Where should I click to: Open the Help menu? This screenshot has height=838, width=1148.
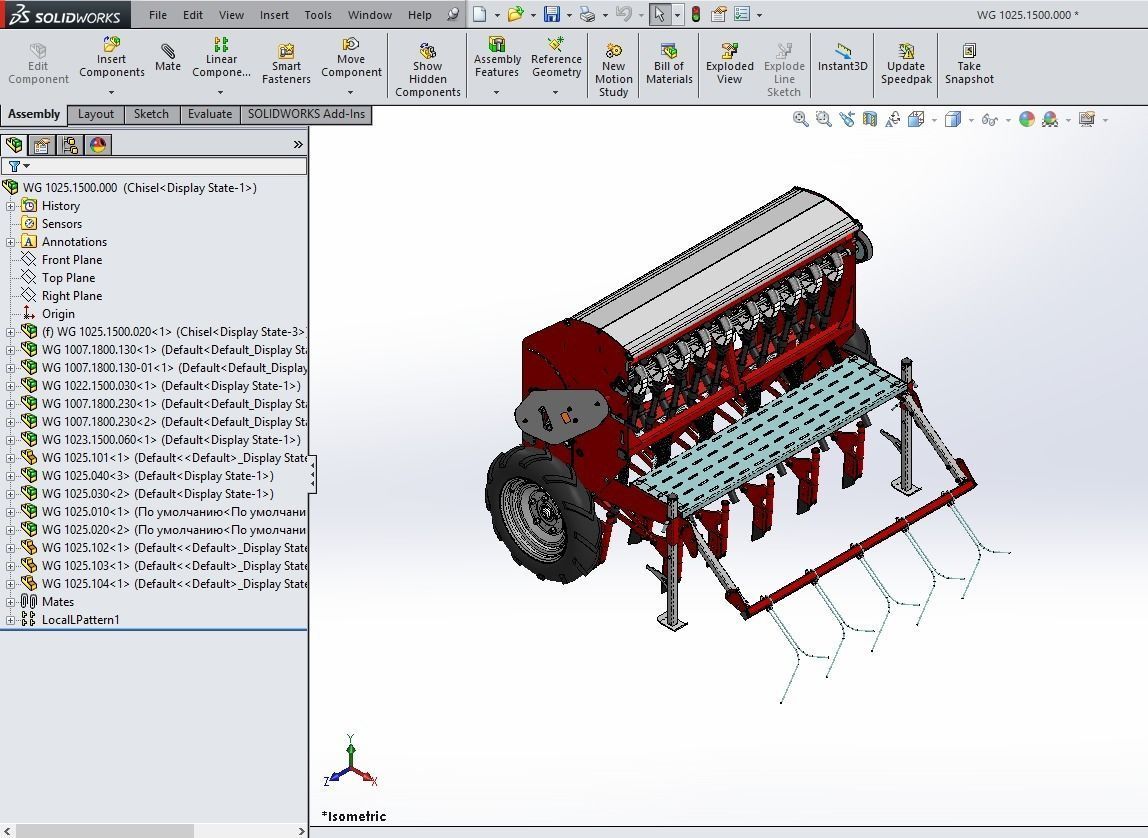tap(420, 15)
